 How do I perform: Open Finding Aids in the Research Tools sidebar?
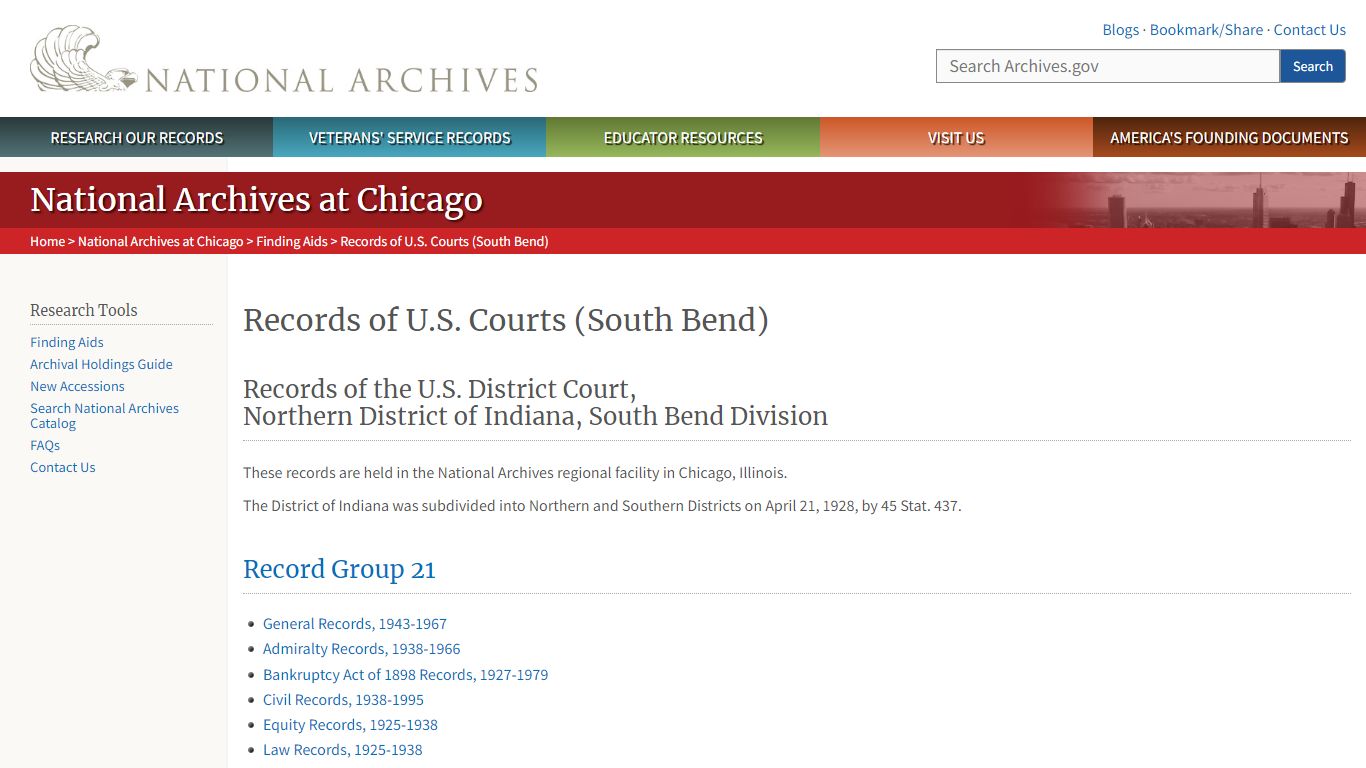(67, 342)
